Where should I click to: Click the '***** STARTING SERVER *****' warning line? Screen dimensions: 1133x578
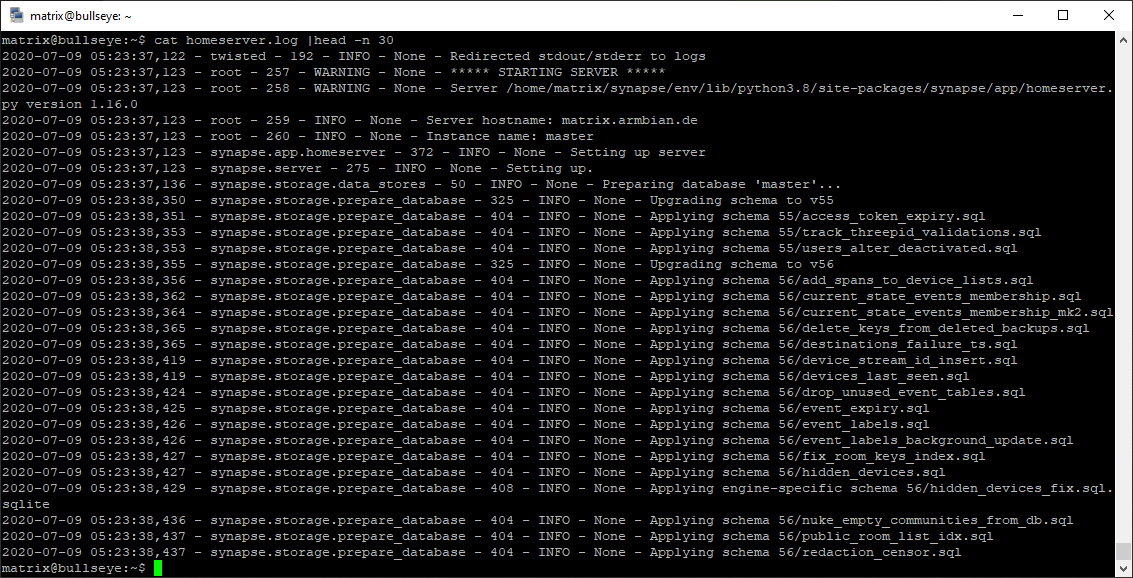click(557, 72)
